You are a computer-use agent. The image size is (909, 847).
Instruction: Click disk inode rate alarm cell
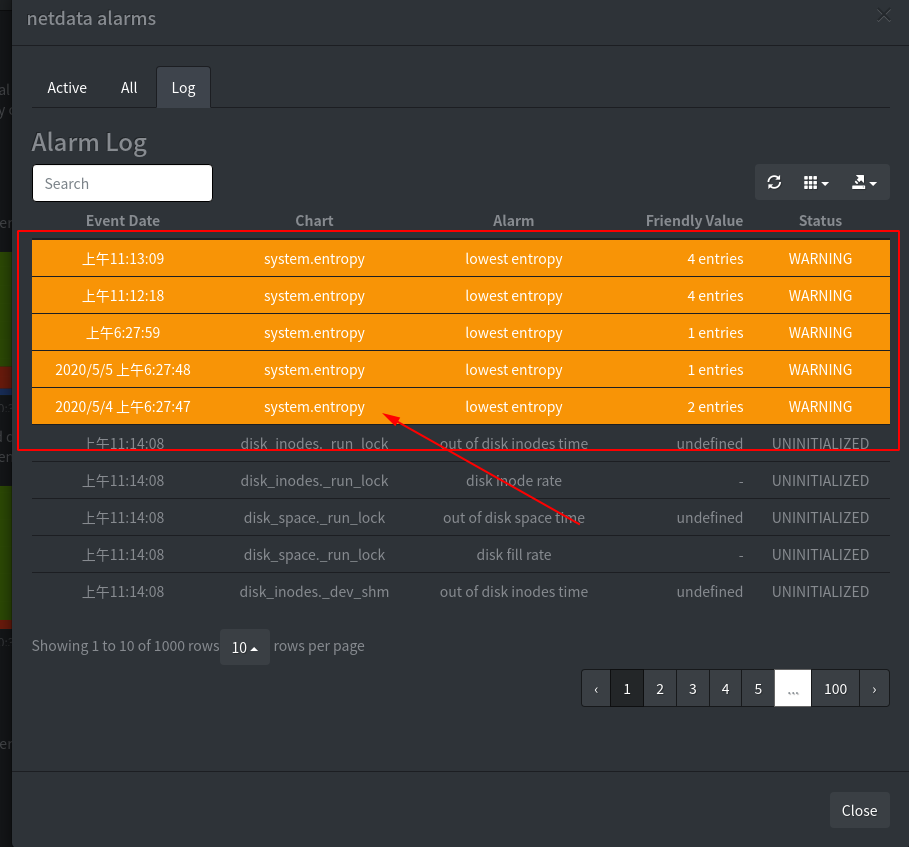point(514,481)
